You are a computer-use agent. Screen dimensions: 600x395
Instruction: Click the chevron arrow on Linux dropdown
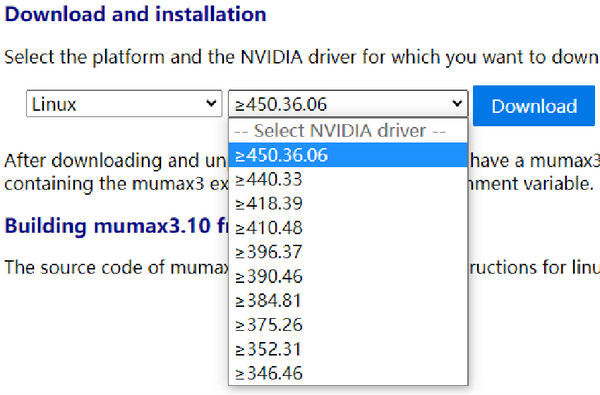tap(211, 103)
